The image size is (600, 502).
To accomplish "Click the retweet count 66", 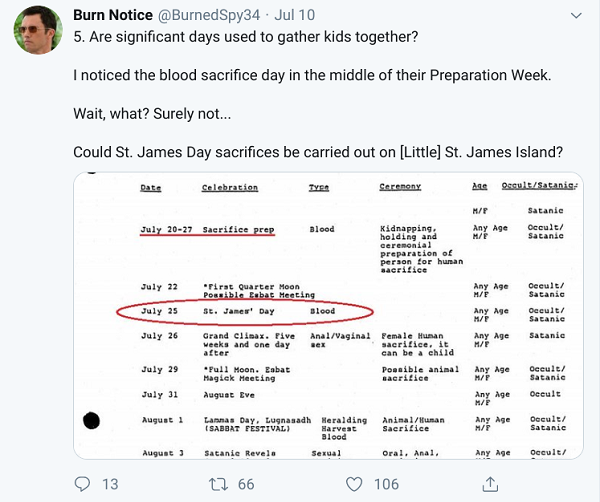I will (245, 484).
